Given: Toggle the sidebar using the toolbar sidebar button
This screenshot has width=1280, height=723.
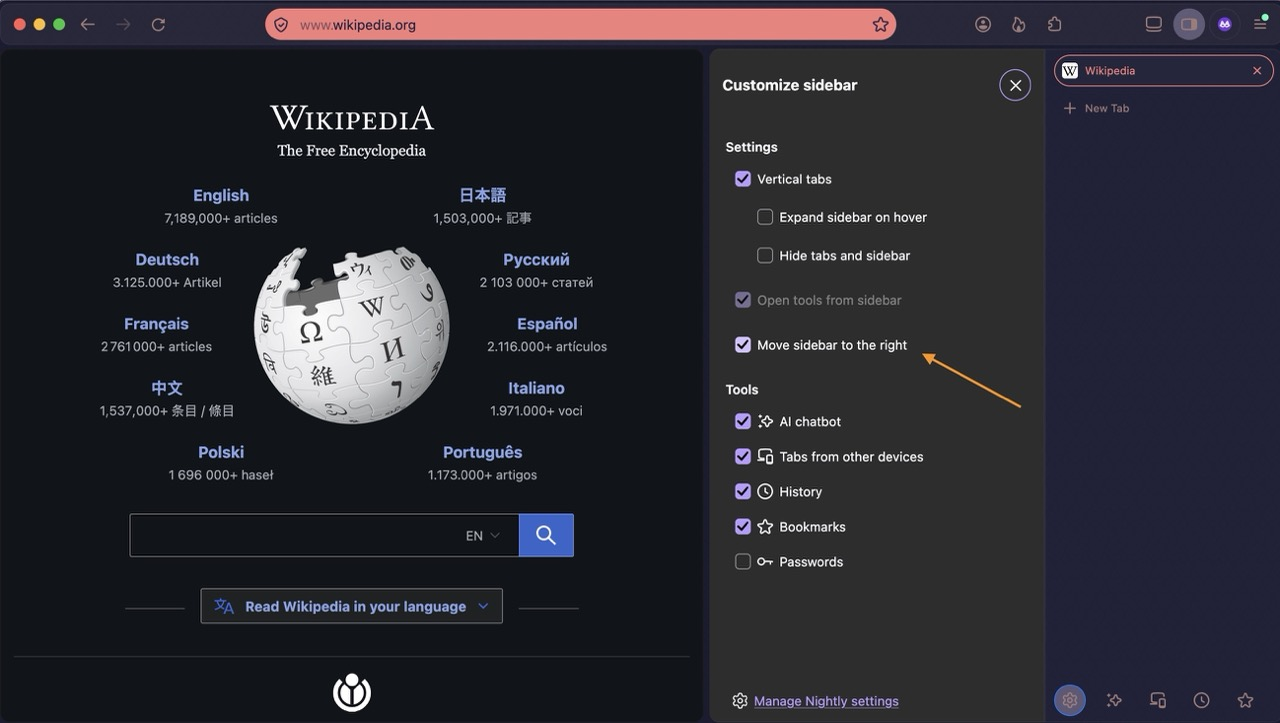Looking at the screenshot, I should (x=1189, y=25).
